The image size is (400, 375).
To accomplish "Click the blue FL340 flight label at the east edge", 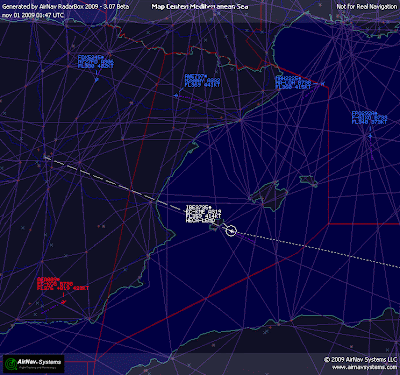I will click(369, 118).
